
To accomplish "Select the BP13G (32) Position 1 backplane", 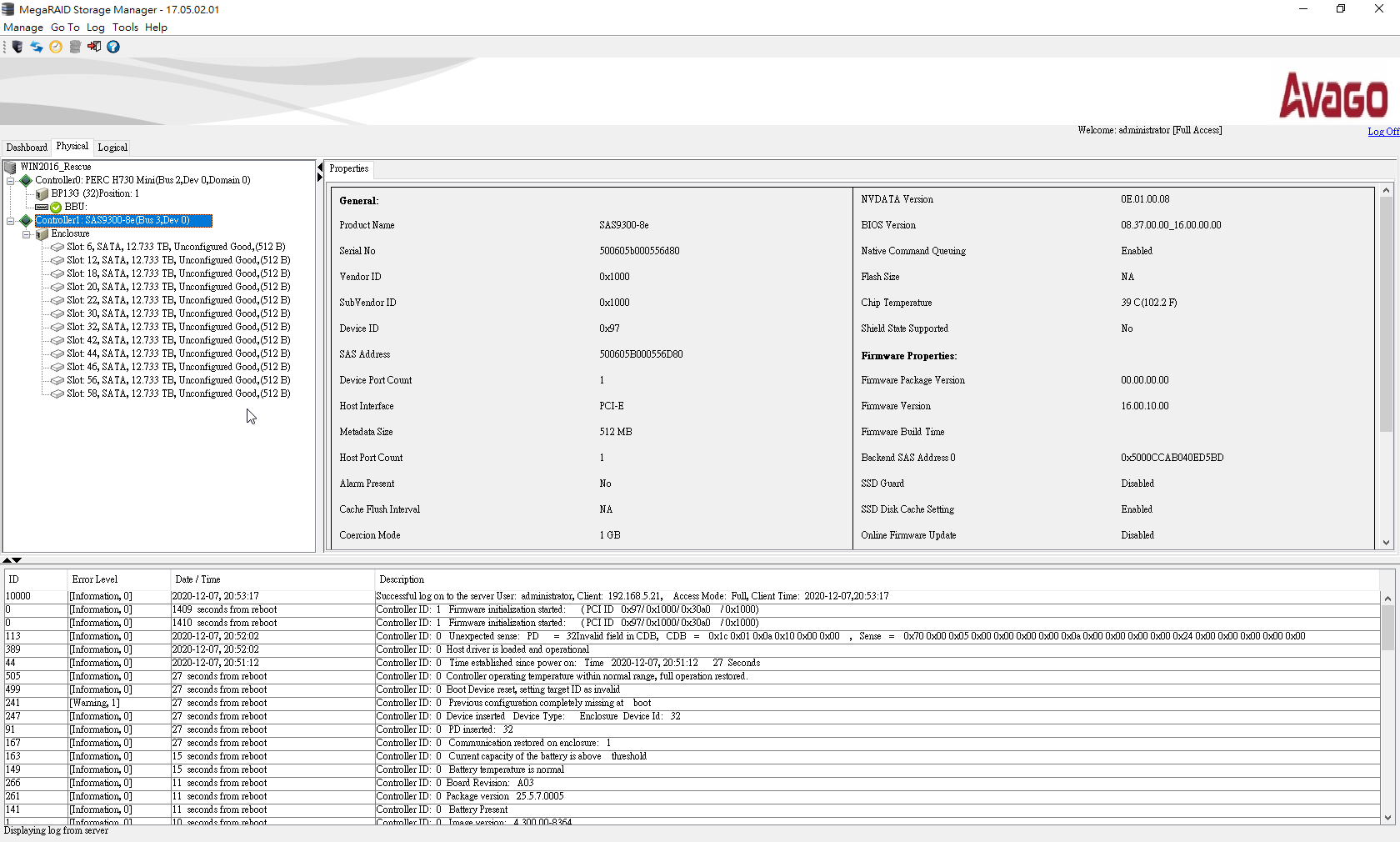I will tap(94, 193).
